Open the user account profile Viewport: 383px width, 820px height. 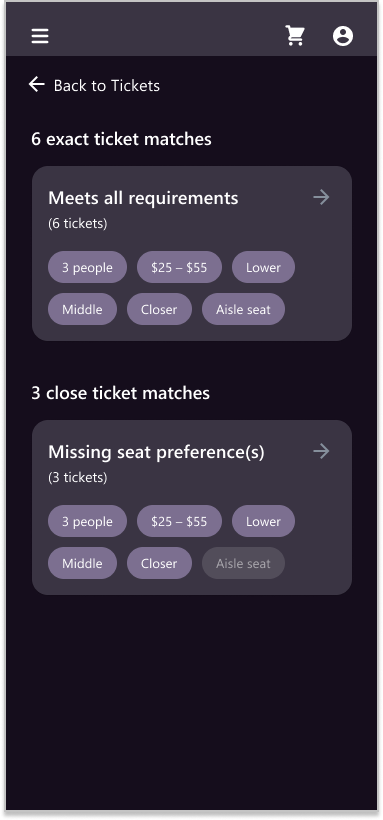point(343,36)
